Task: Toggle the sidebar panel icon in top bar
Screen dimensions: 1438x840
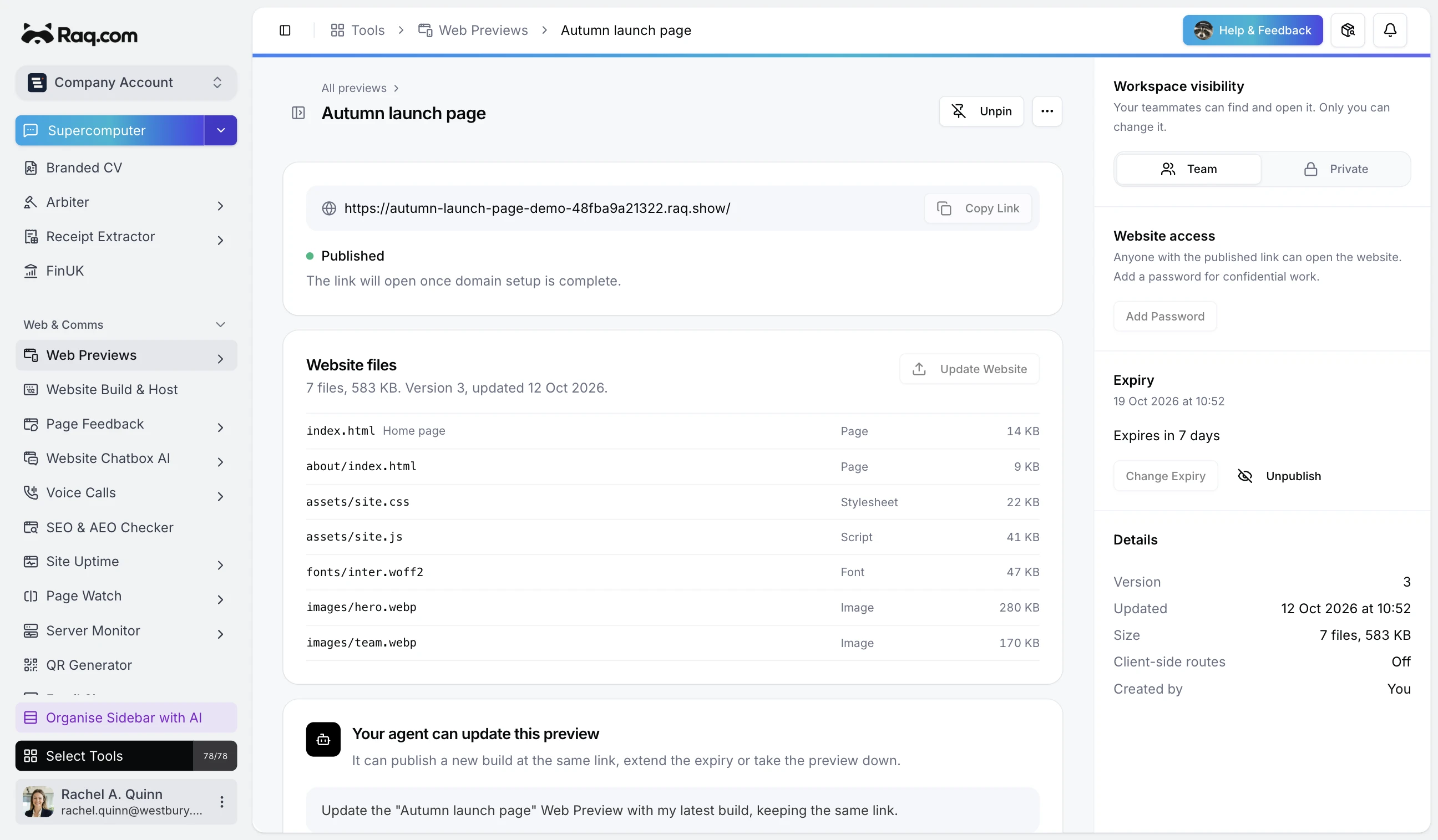Action: 285,30
